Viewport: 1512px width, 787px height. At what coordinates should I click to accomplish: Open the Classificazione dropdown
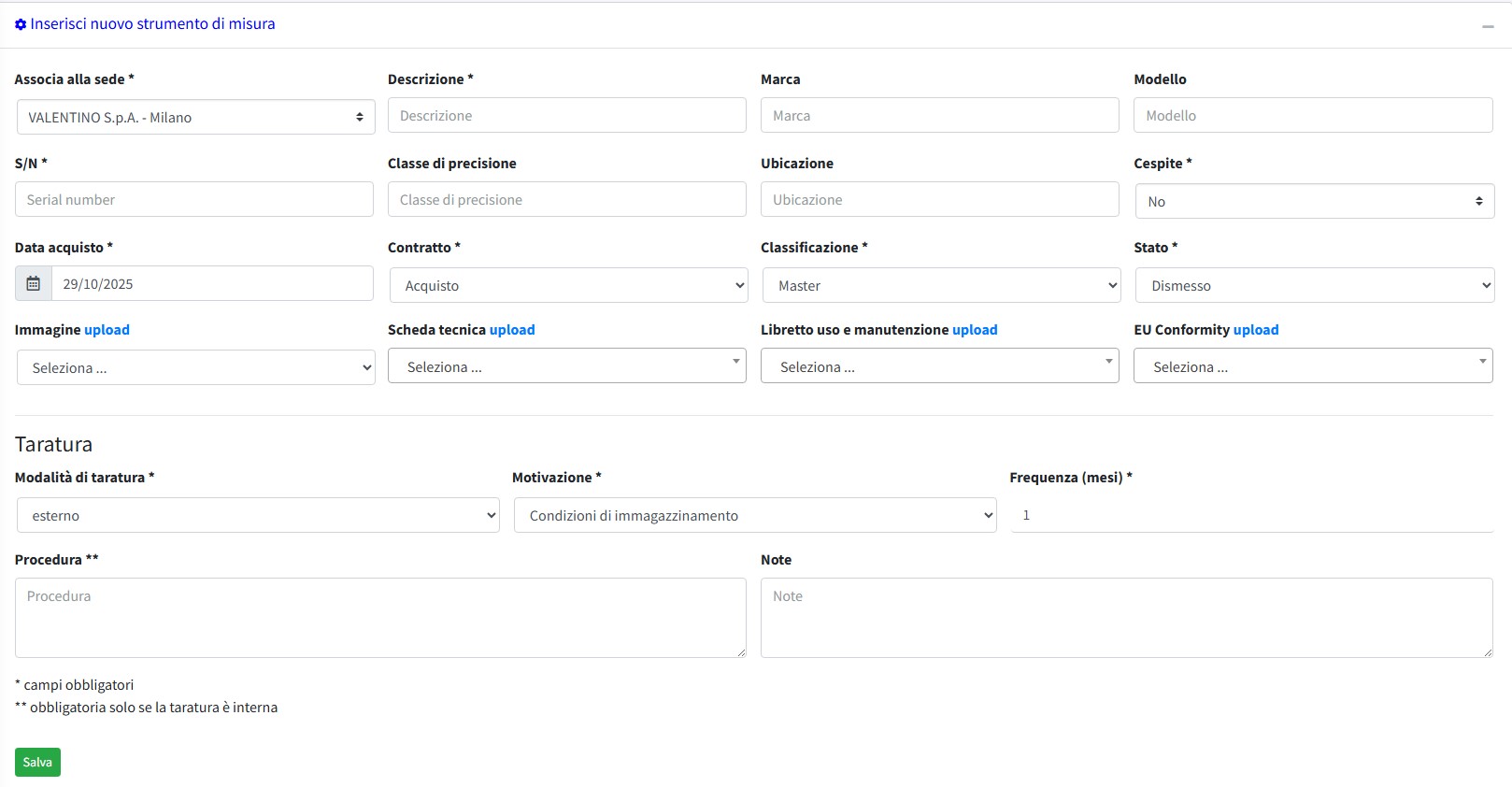940,285
